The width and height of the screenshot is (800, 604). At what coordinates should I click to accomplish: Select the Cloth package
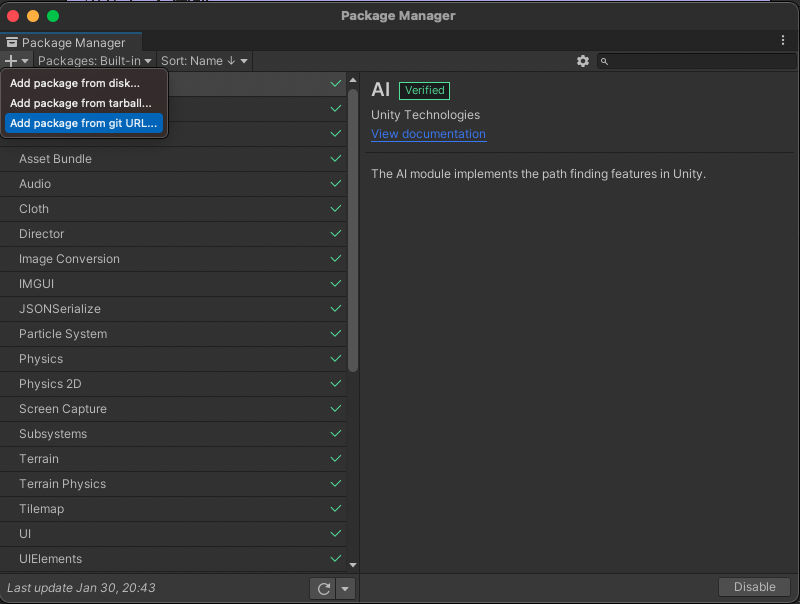point(173,209)
